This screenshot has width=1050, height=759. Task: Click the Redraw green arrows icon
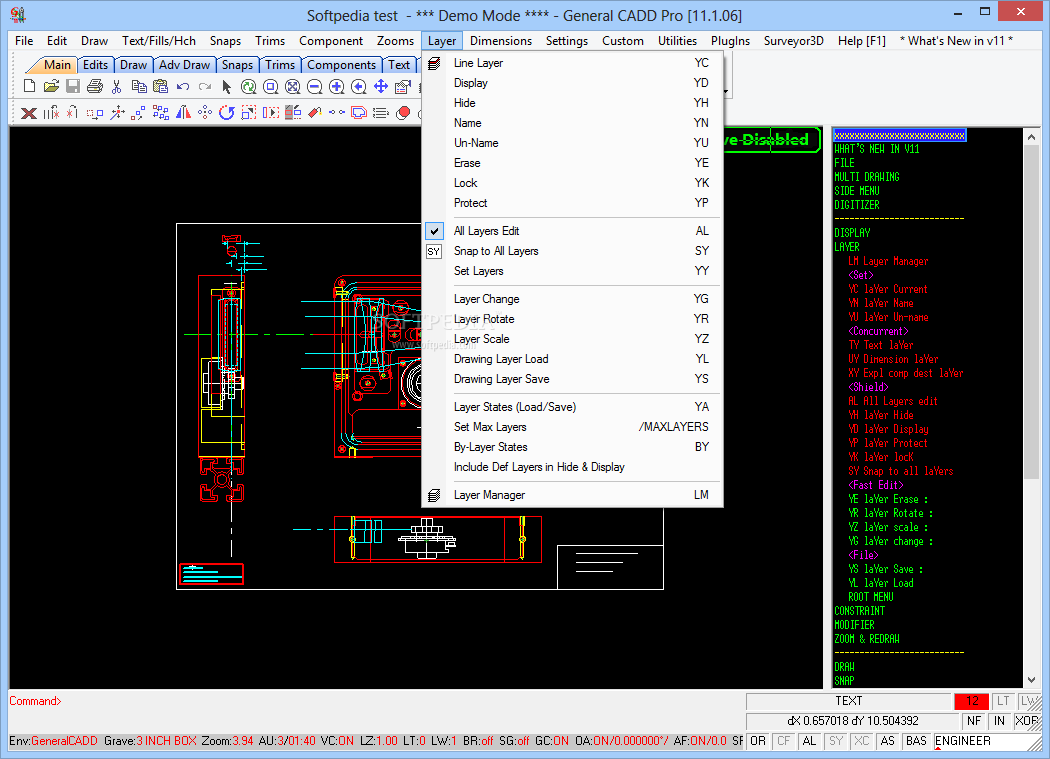pos(248,86)
